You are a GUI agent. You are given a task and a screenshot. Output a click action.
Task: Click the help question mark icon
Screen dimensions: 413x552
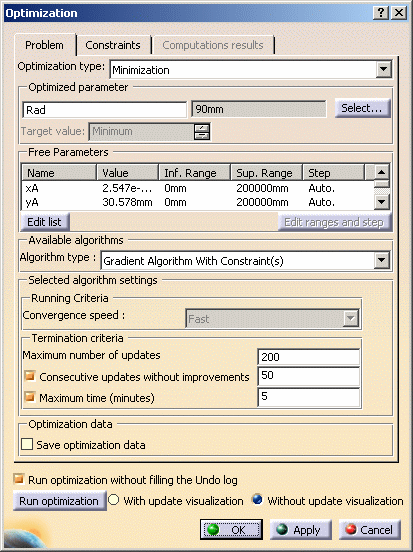click(381, 13)
